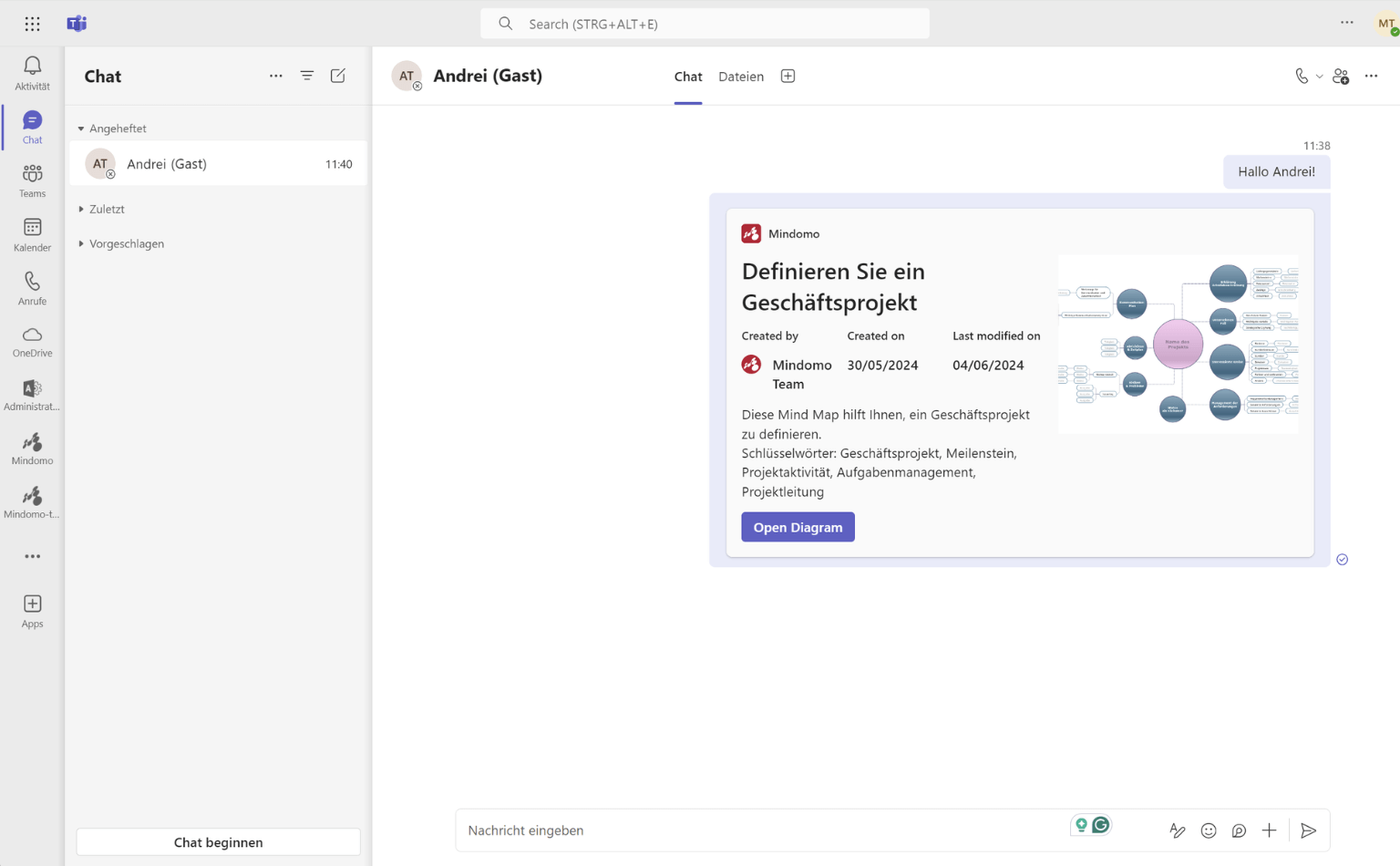Click the card title Definieren Sie ein Geschäftsprojekt
The width and height of the screenshot is (1400, 866).
point(833,286)
